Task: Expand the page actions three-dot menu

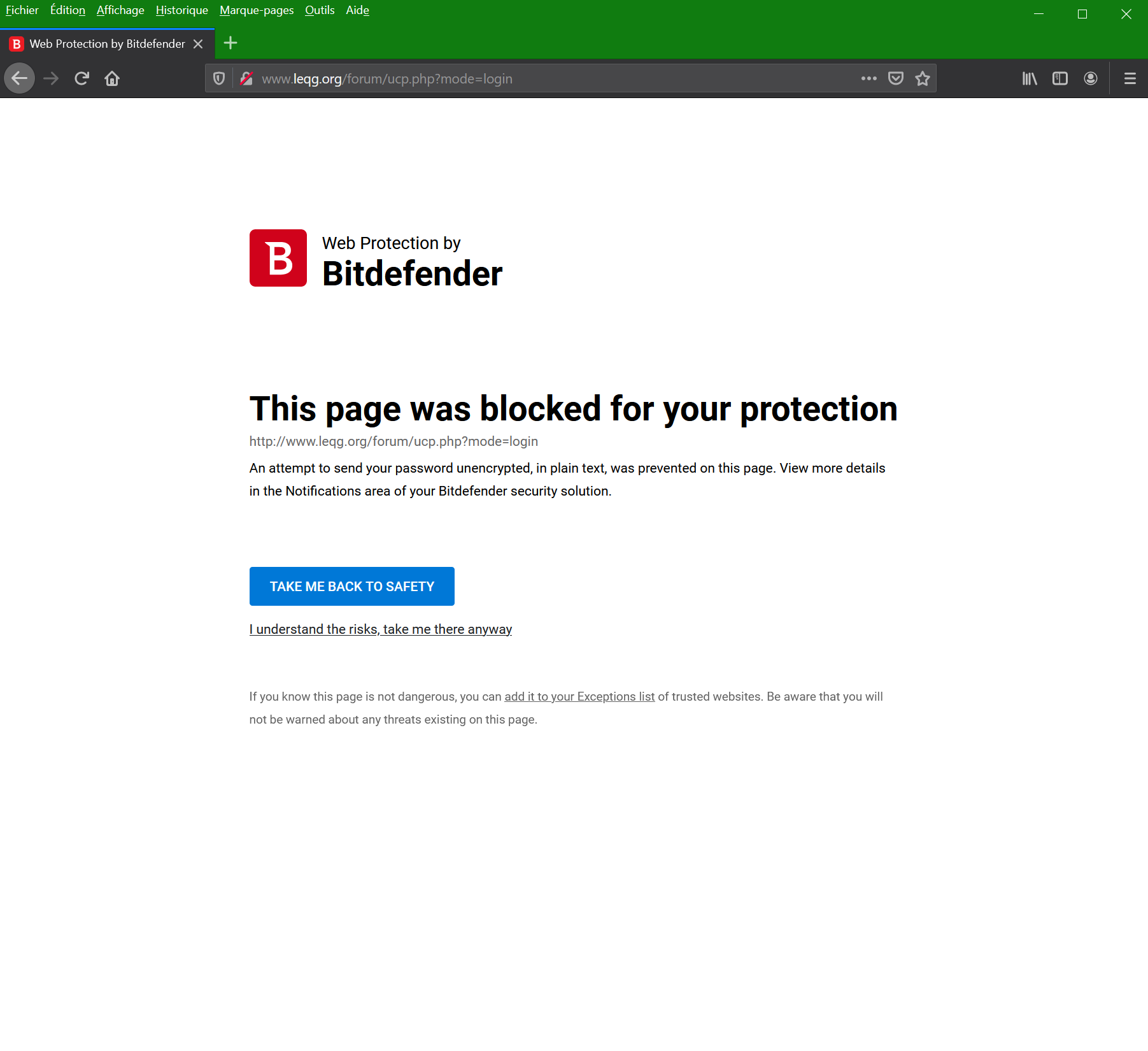Action: tap(869, 79)
